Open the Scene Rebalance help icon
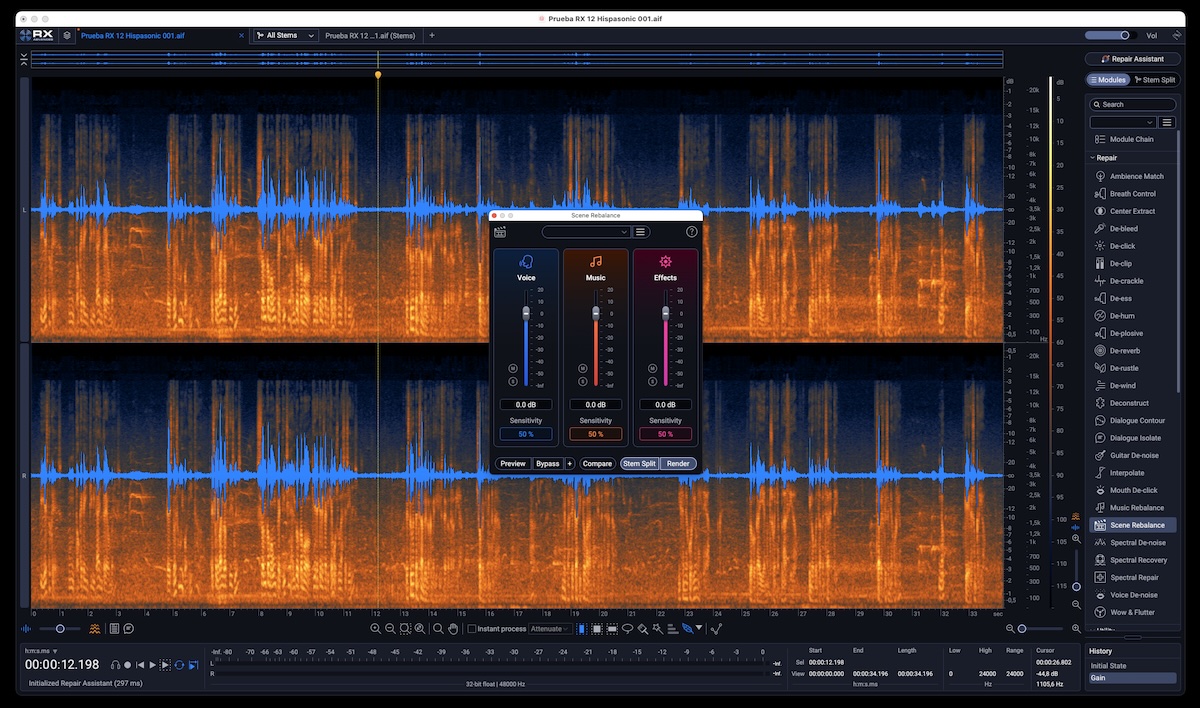 691,232
